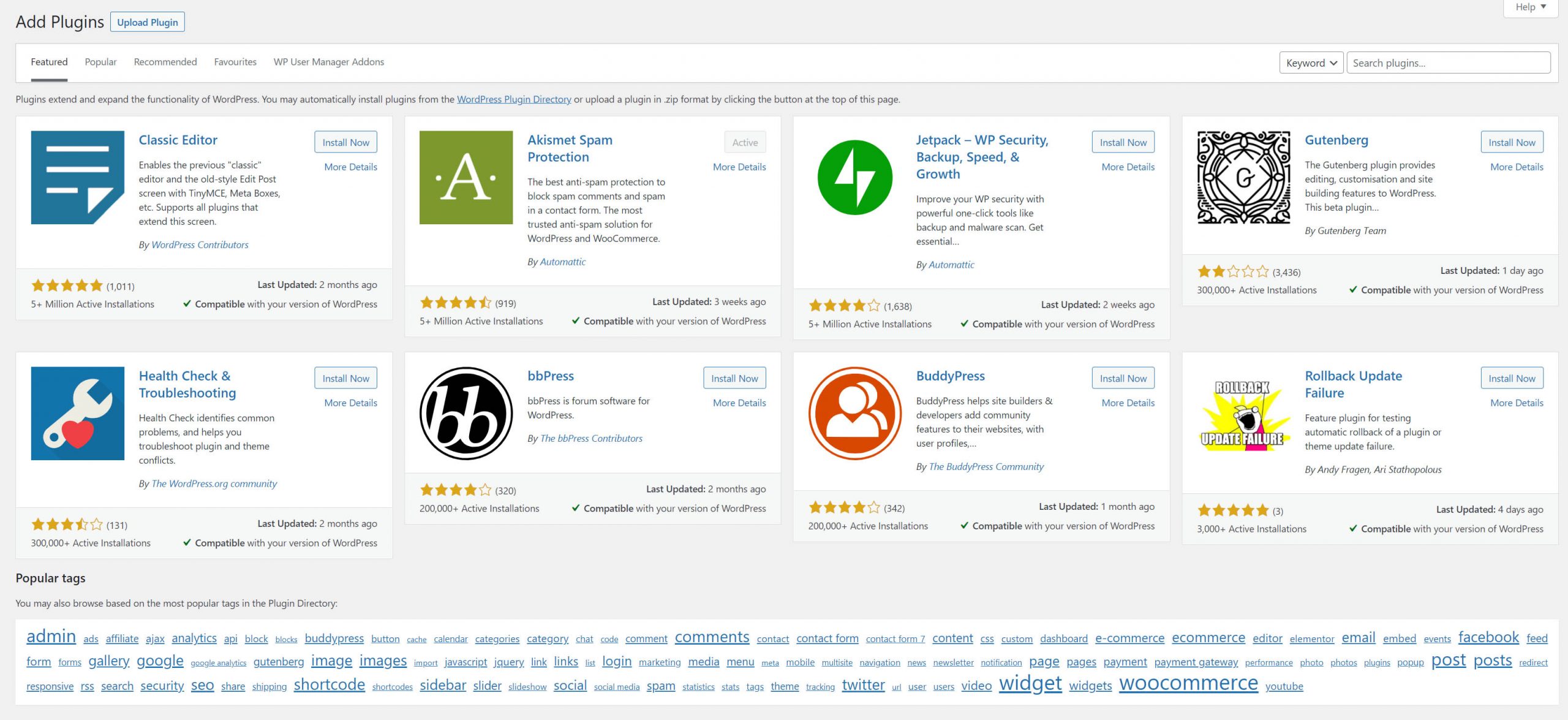
Task: Open More Details for Akismet Spam Protection
Action: tap(739, 167)
